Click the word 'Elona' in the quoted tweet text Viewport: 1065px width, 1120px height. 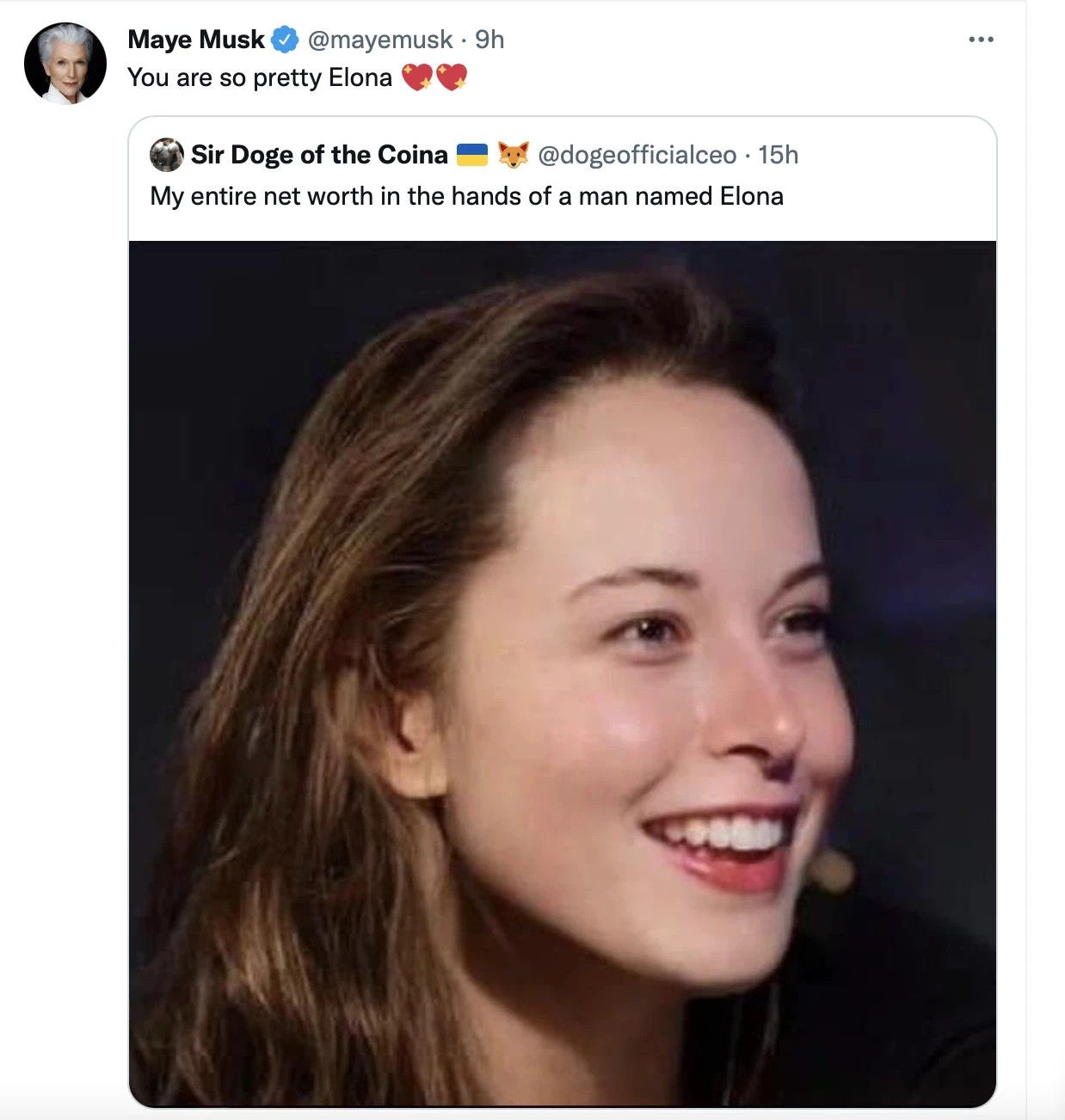click(752, 196)
